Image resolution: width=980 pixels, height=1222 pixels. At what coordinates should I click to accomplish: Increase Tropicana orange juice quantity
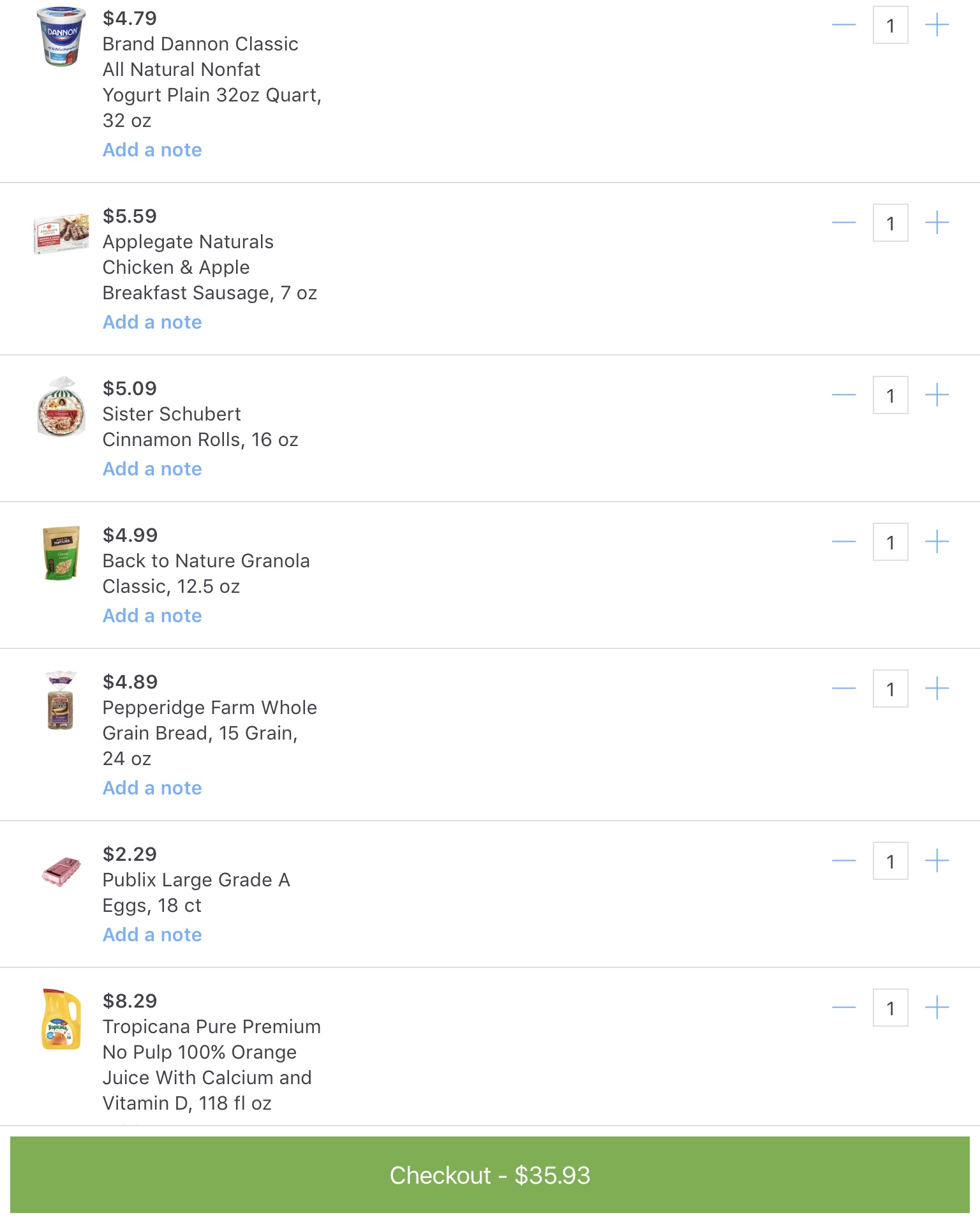[937, 1008]
